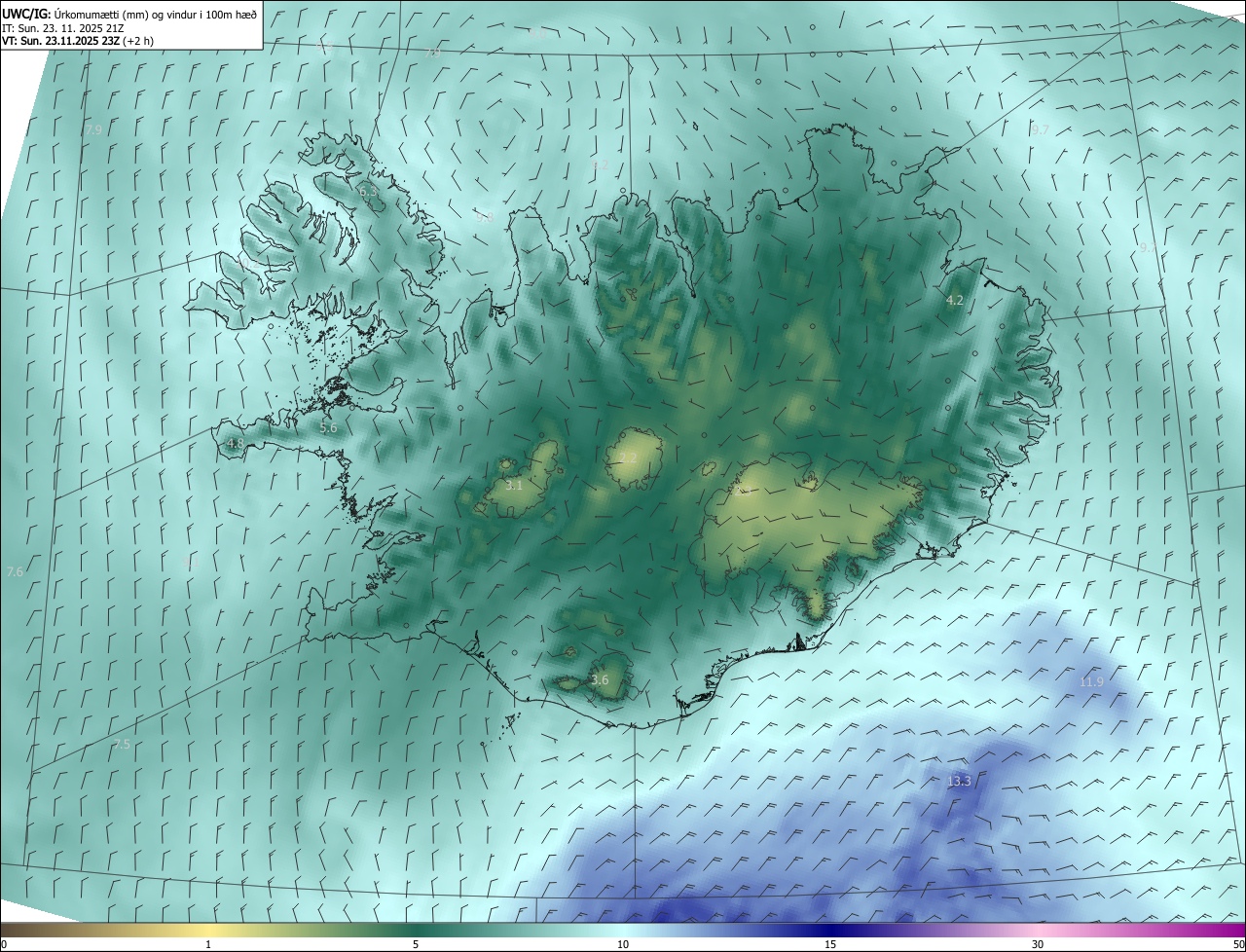1246x952 pixels.
Task: Click the 3.1 value label on the glacier
Action: [514, 485]
